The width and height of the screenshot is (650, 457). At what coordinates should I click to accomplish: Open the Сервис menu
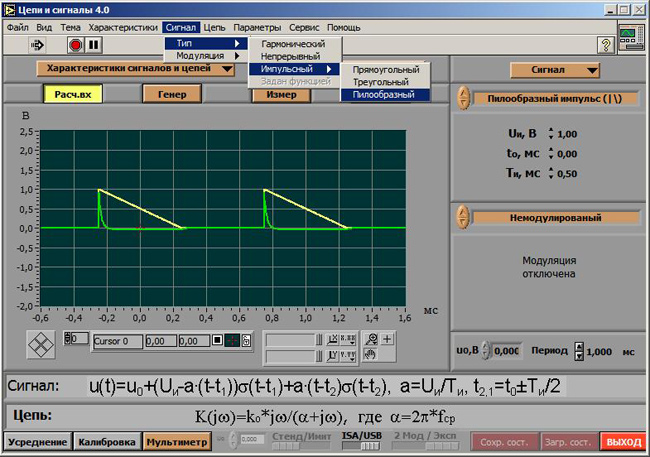(304, 28)
